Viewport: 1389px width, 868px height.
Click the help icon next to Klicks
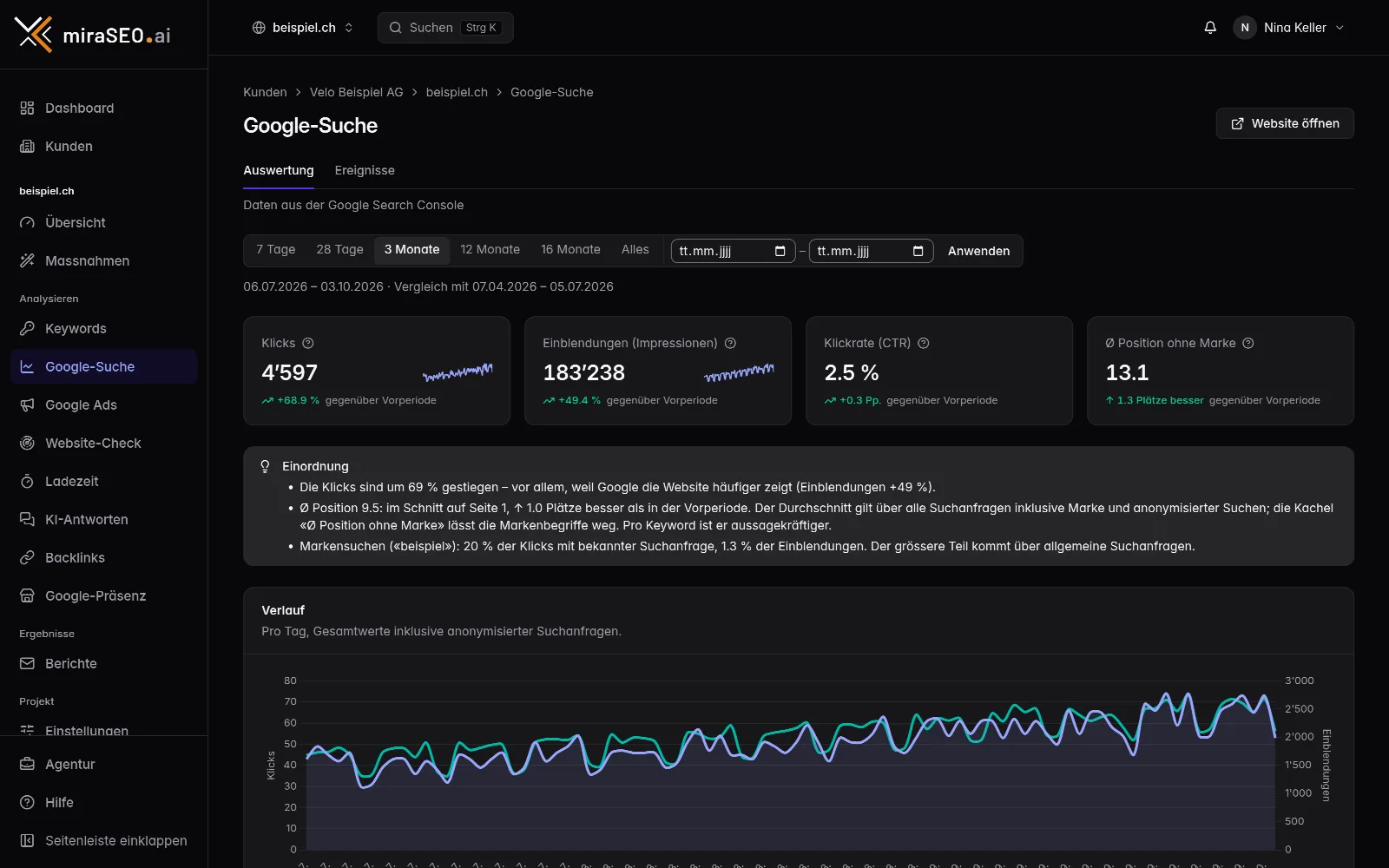click(307, 343)
